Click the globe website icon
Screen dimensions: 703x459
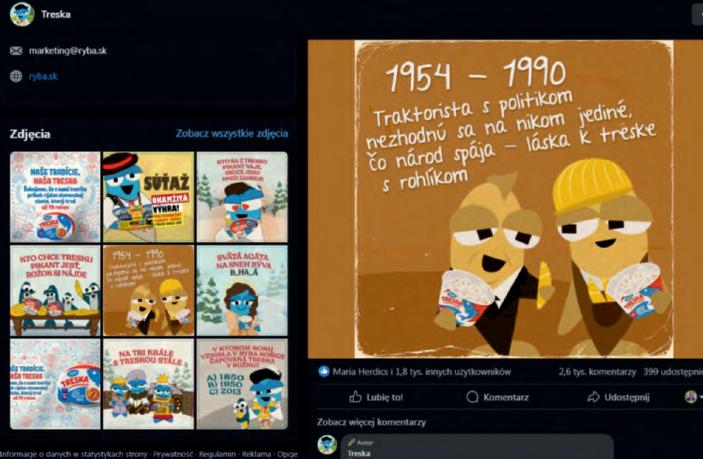click(x=16, y=76)
